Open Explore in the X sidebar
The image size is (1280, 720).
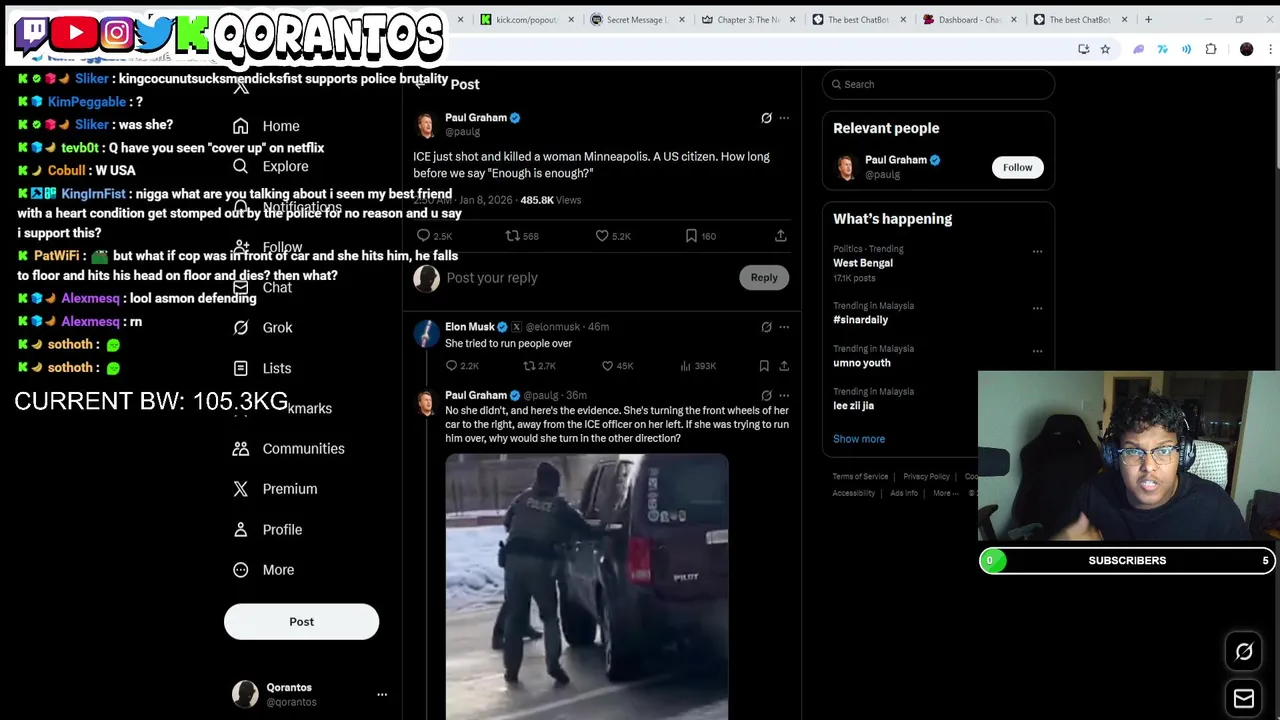coord(270,166)
